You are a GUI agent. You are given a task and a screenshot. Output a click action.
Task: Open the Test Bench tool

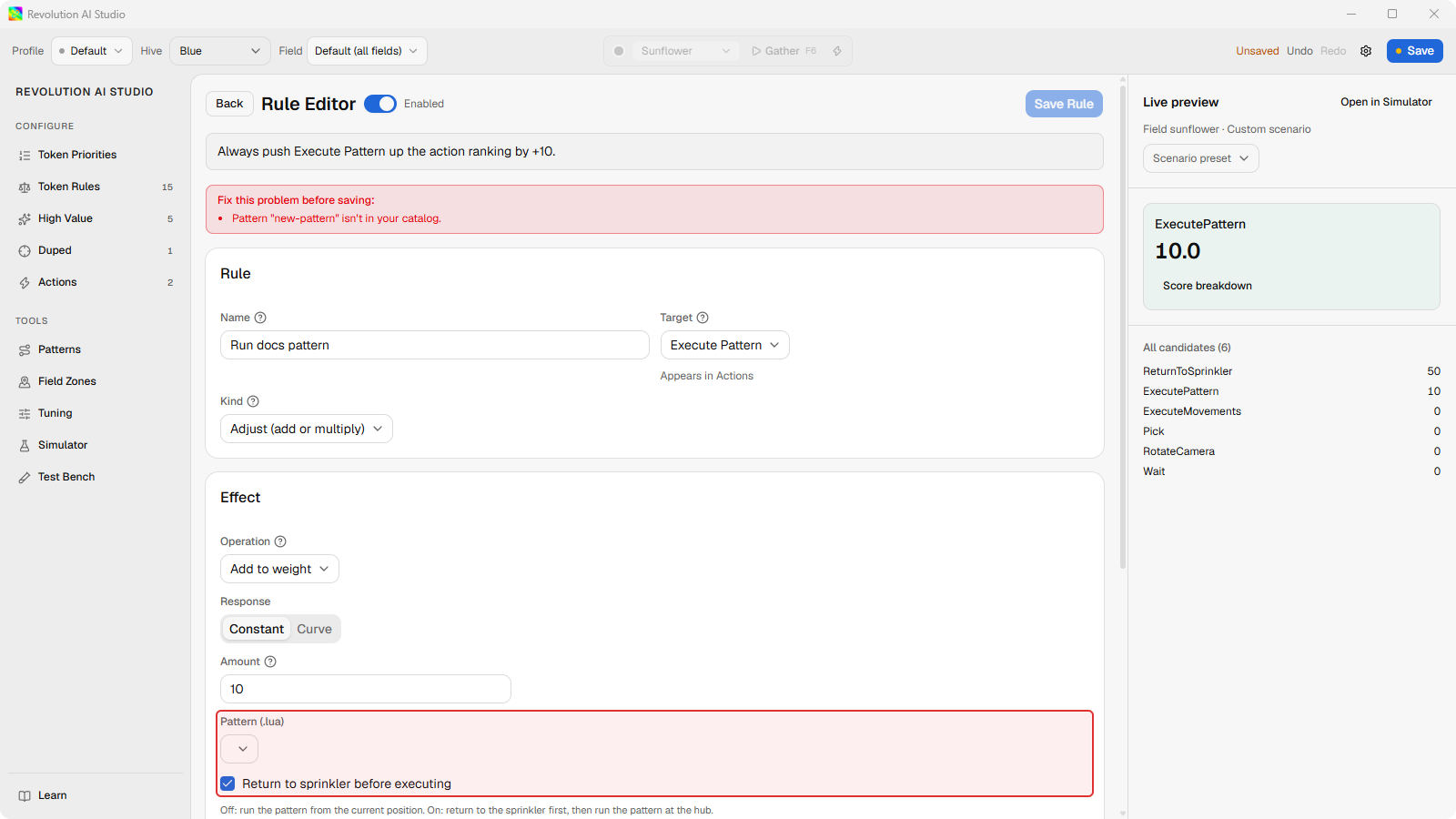tap(95, 477)
